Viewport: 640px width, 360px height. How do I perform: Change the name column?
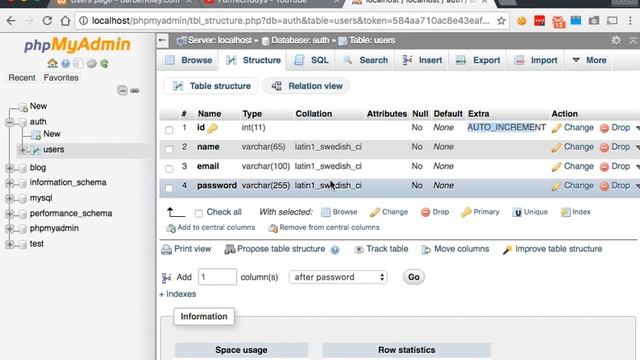tap(572, 147)
